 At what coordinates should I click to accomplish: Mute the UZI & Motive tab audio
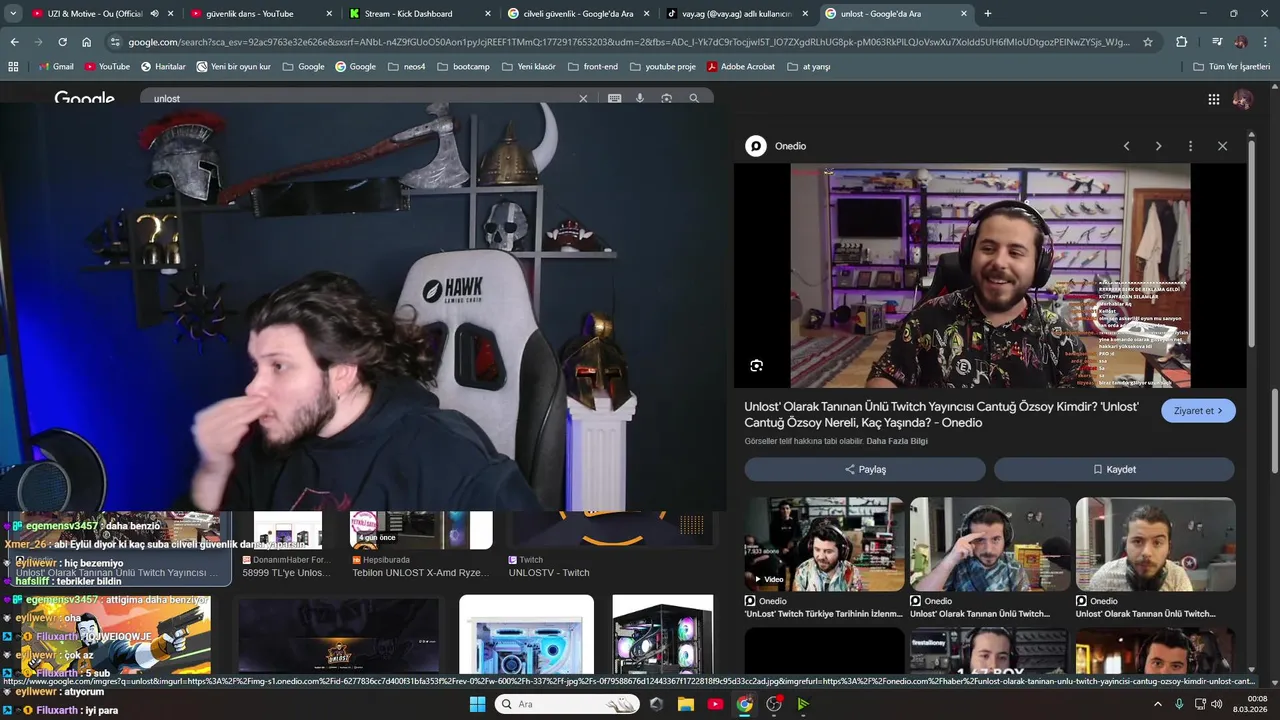tap(154, 14)
